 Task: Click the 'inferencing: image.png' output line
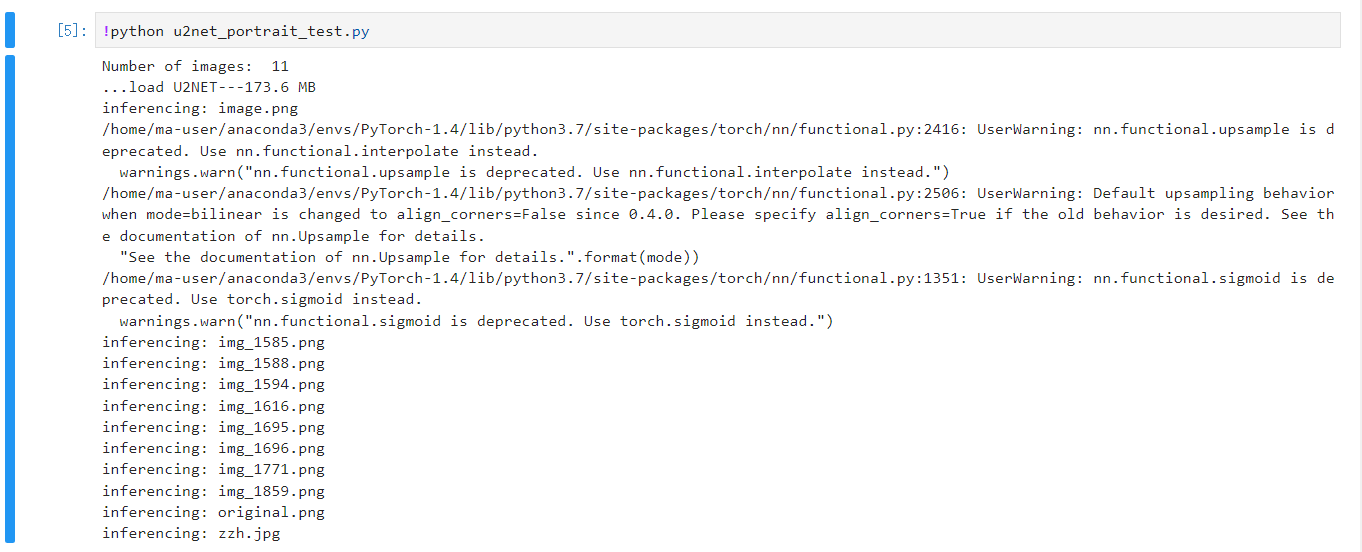200,108
